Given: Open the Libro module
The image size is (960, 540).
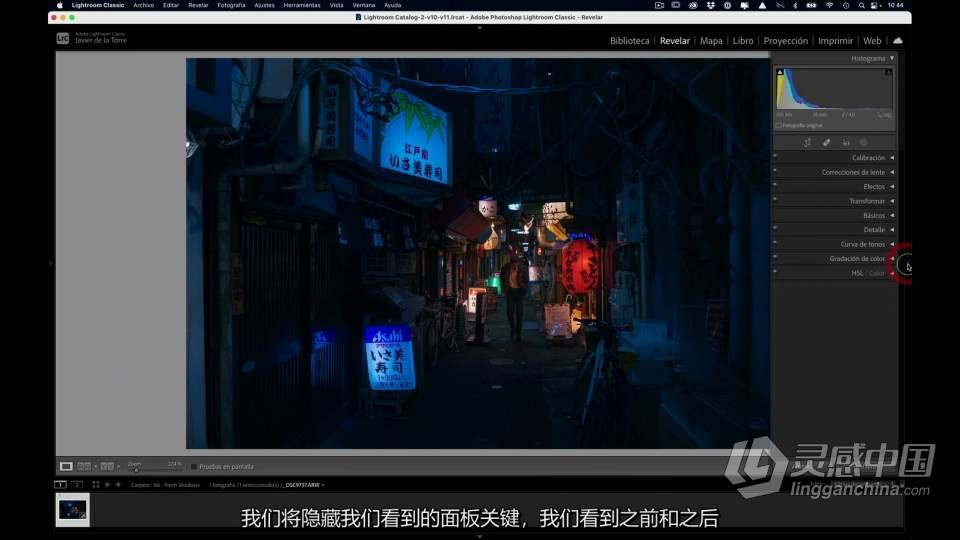Looking at the screenshot, I should pos(743,40).
